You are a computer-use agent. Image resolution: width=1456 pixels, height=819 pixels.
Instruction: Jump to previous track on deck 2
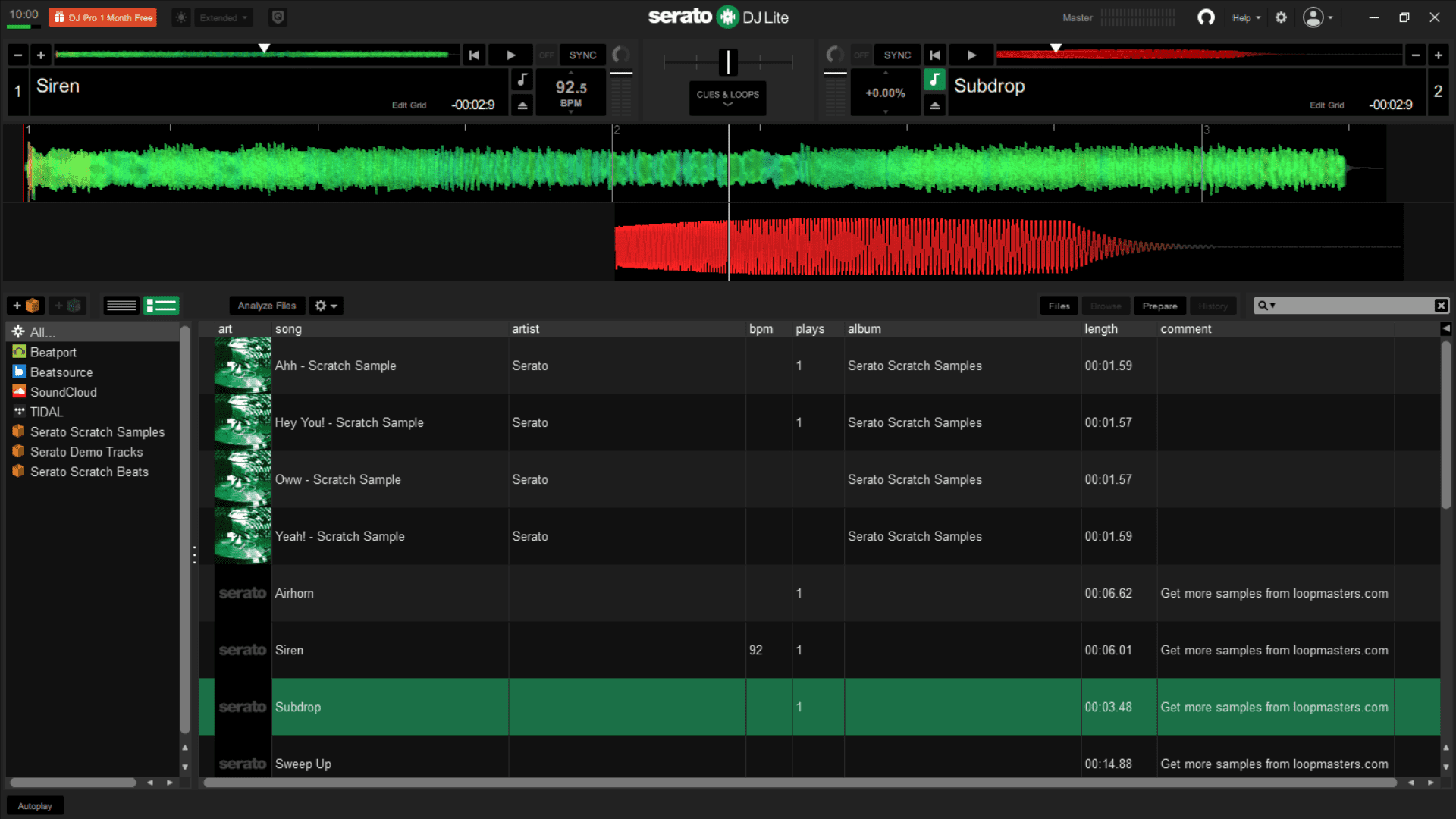[x=935, y=55]
